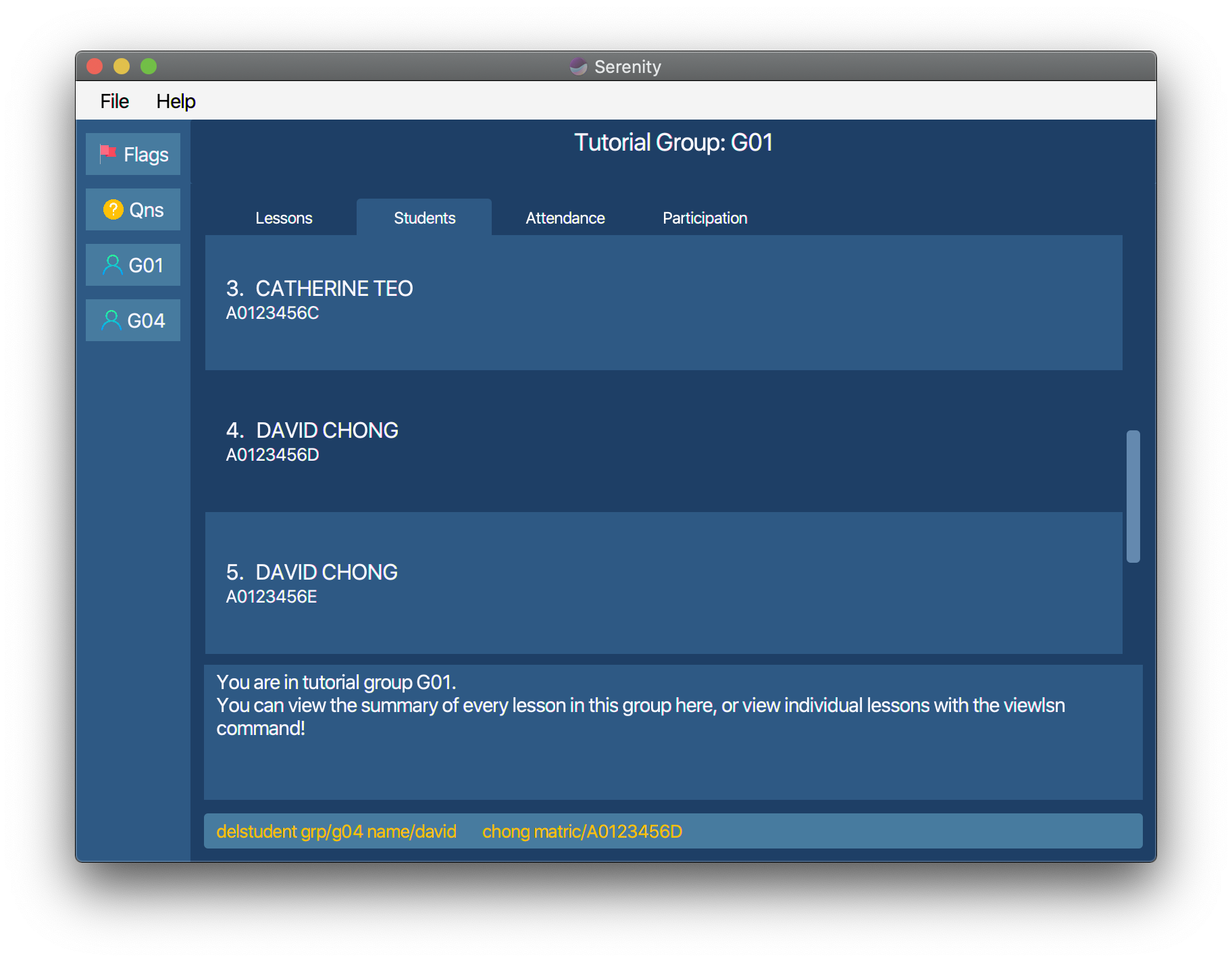Click the red flag icon in sidebar
1232x962 pixels.
pyautogui.click(x=108, y=154)
